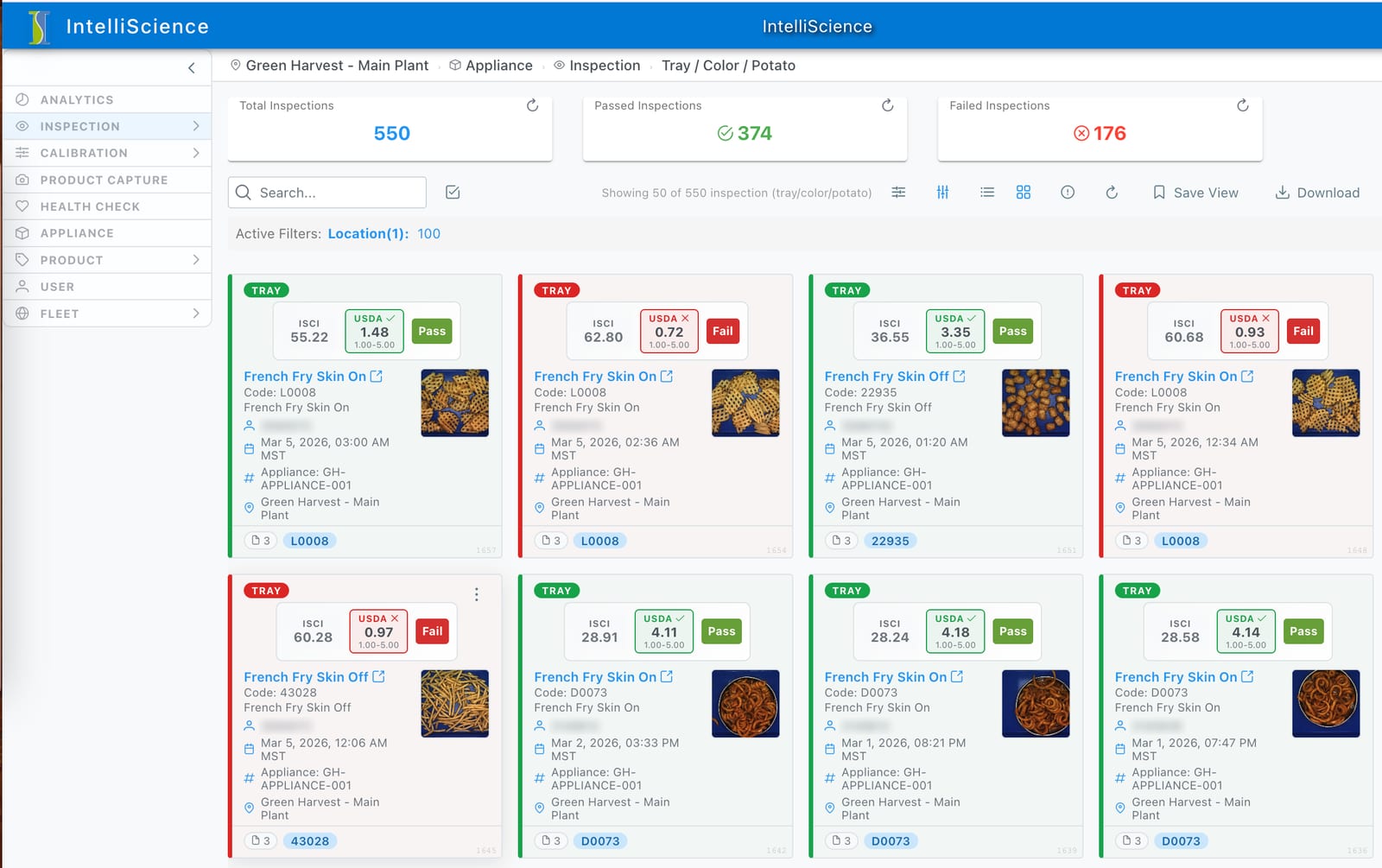Download the inspection data
Screen dimensions: 1382x868
1317,193
